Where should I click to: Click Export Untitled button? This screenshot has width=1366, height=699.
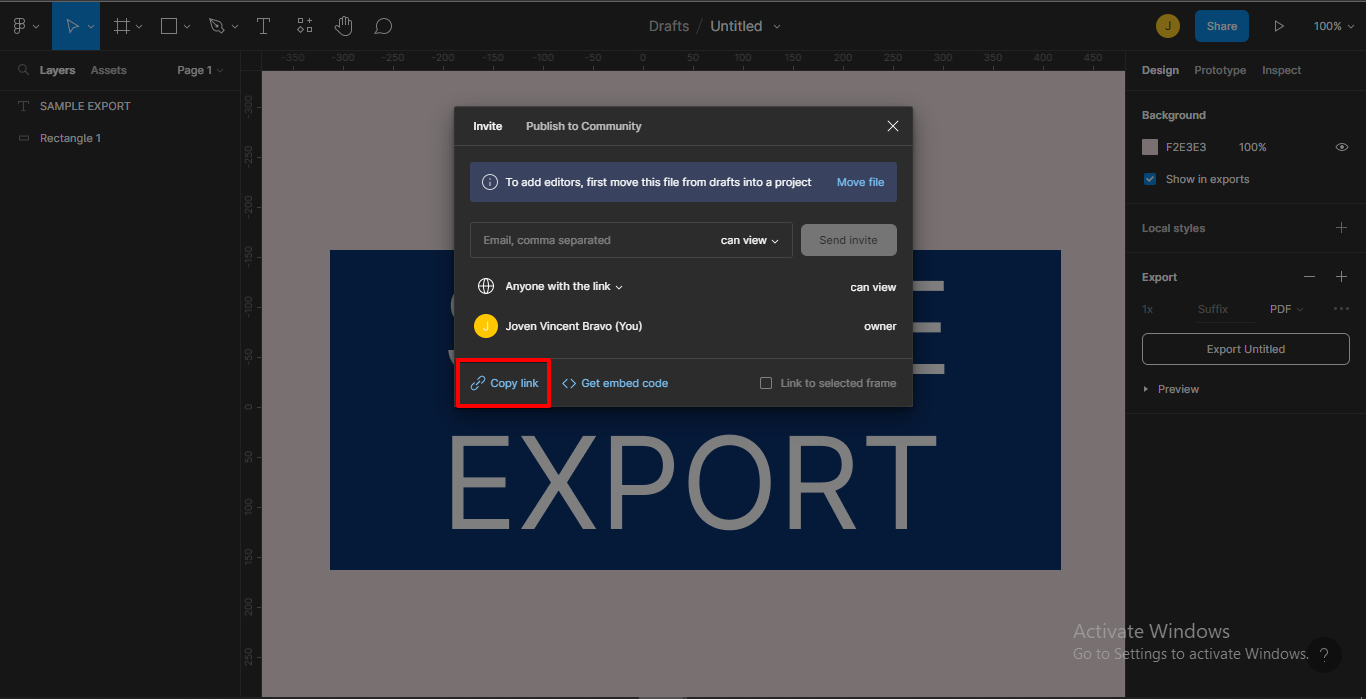pyautogui.click(x=1245, y=349)
